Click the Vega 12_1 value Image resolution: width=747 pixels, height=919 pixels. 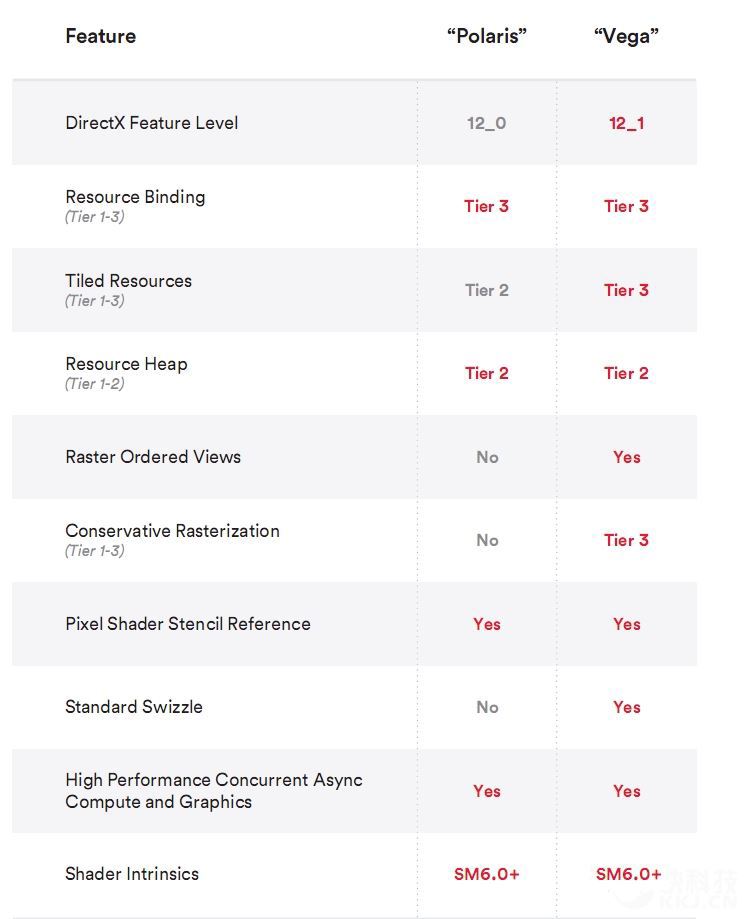click(x=626, y=123)
